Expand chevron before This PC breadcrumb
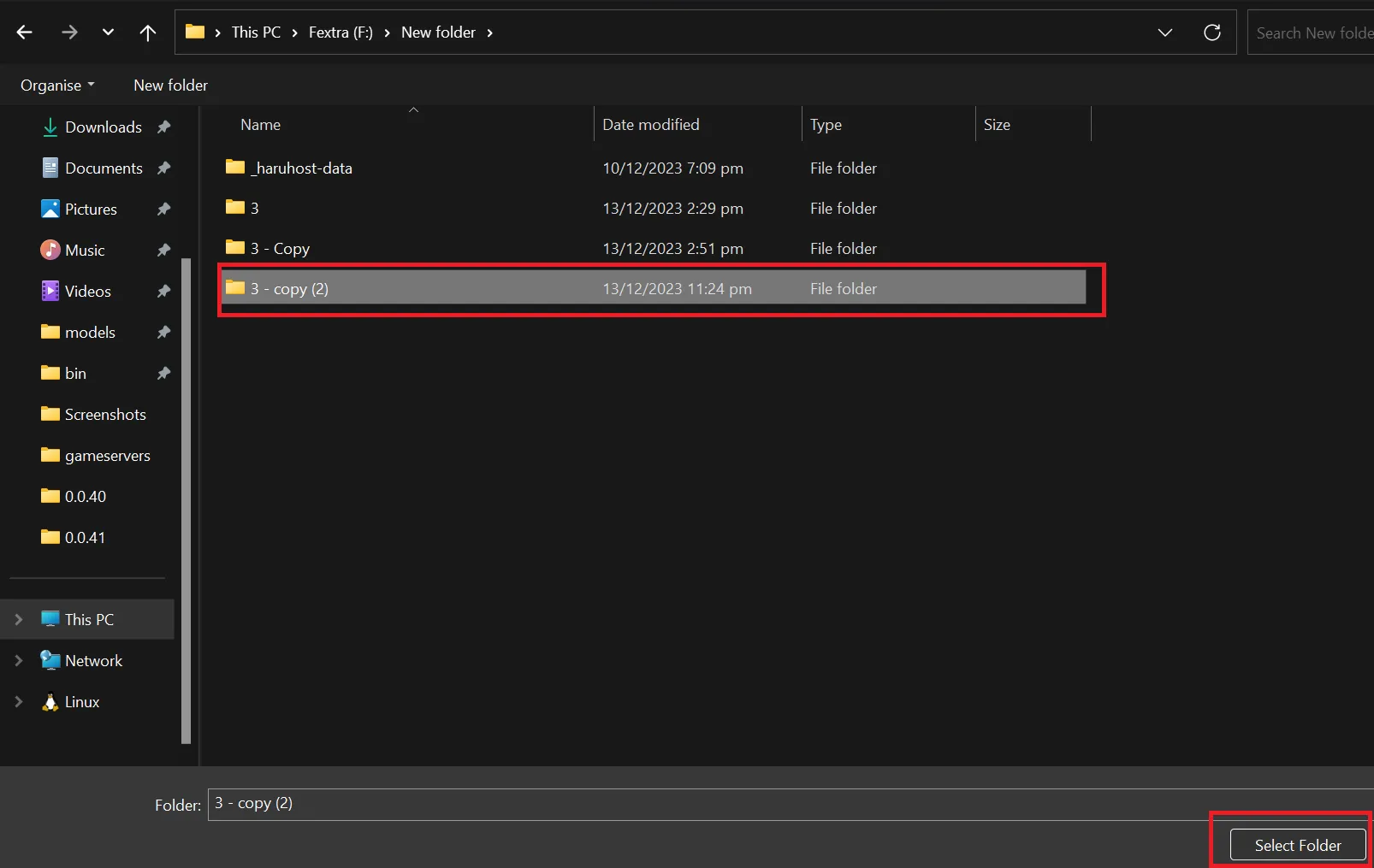 pos(218,32)
